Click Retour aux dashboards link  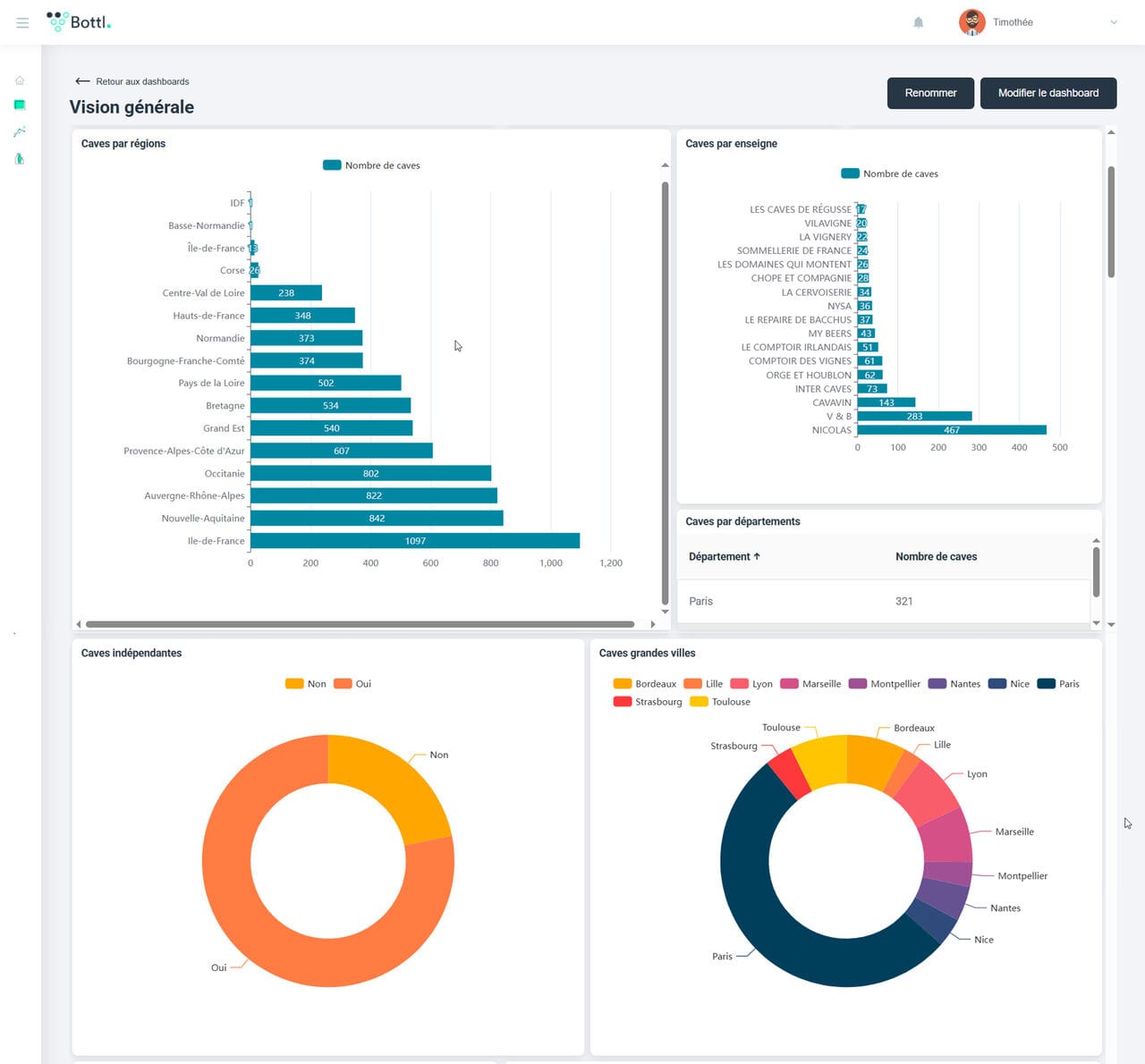coord(133,81)
